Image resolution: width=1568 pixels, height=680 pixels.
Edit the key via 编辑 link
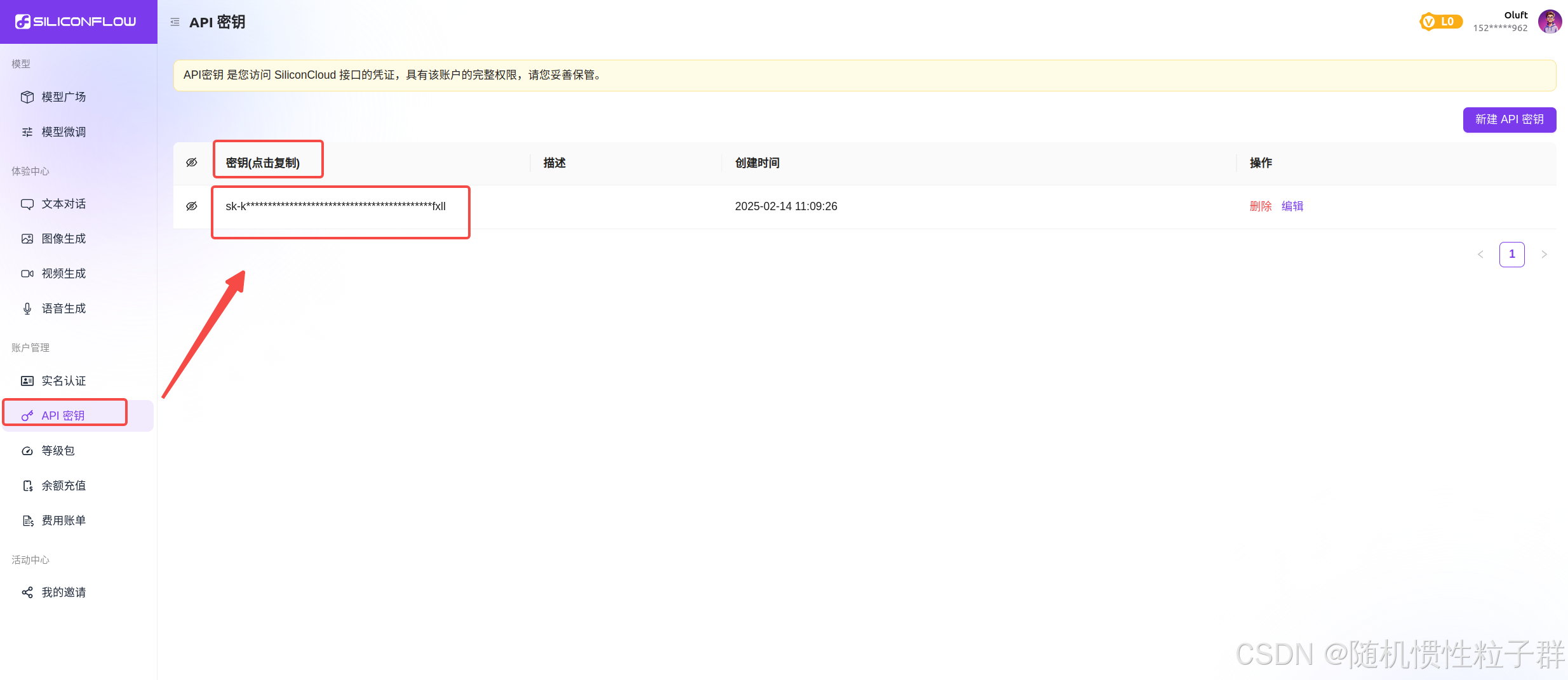pos(1292,206)
